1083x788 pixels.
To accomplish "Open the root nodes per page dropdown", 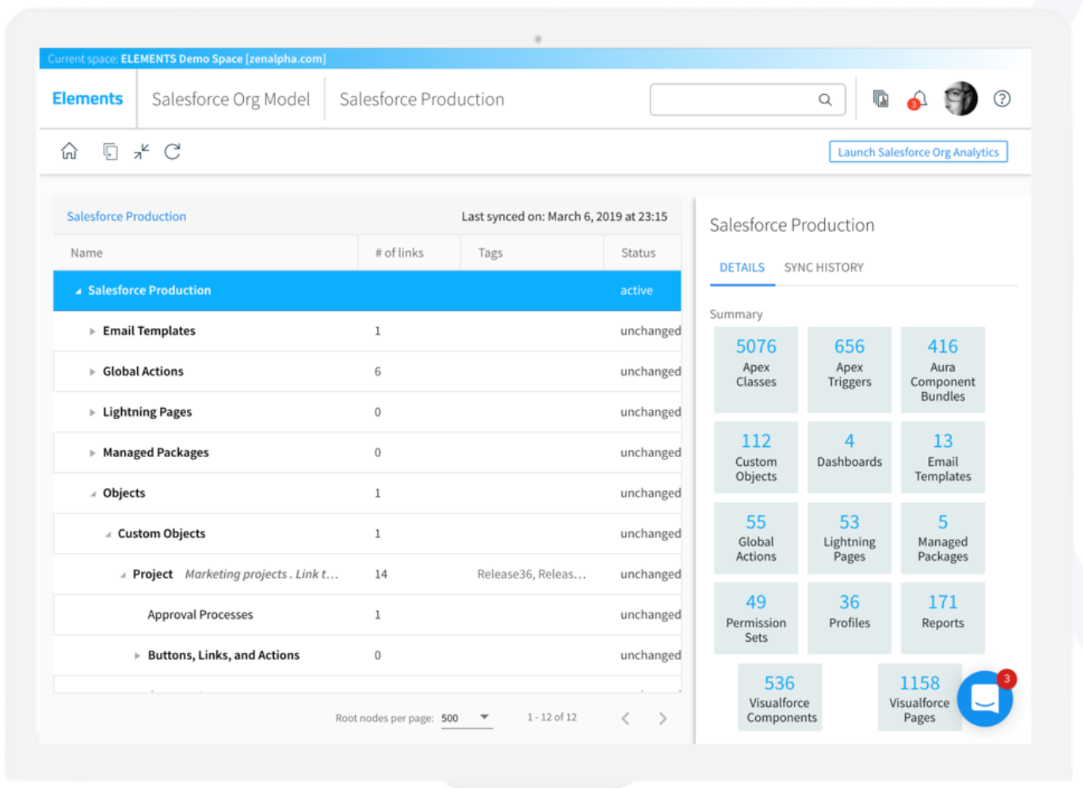I will (466, 718).
